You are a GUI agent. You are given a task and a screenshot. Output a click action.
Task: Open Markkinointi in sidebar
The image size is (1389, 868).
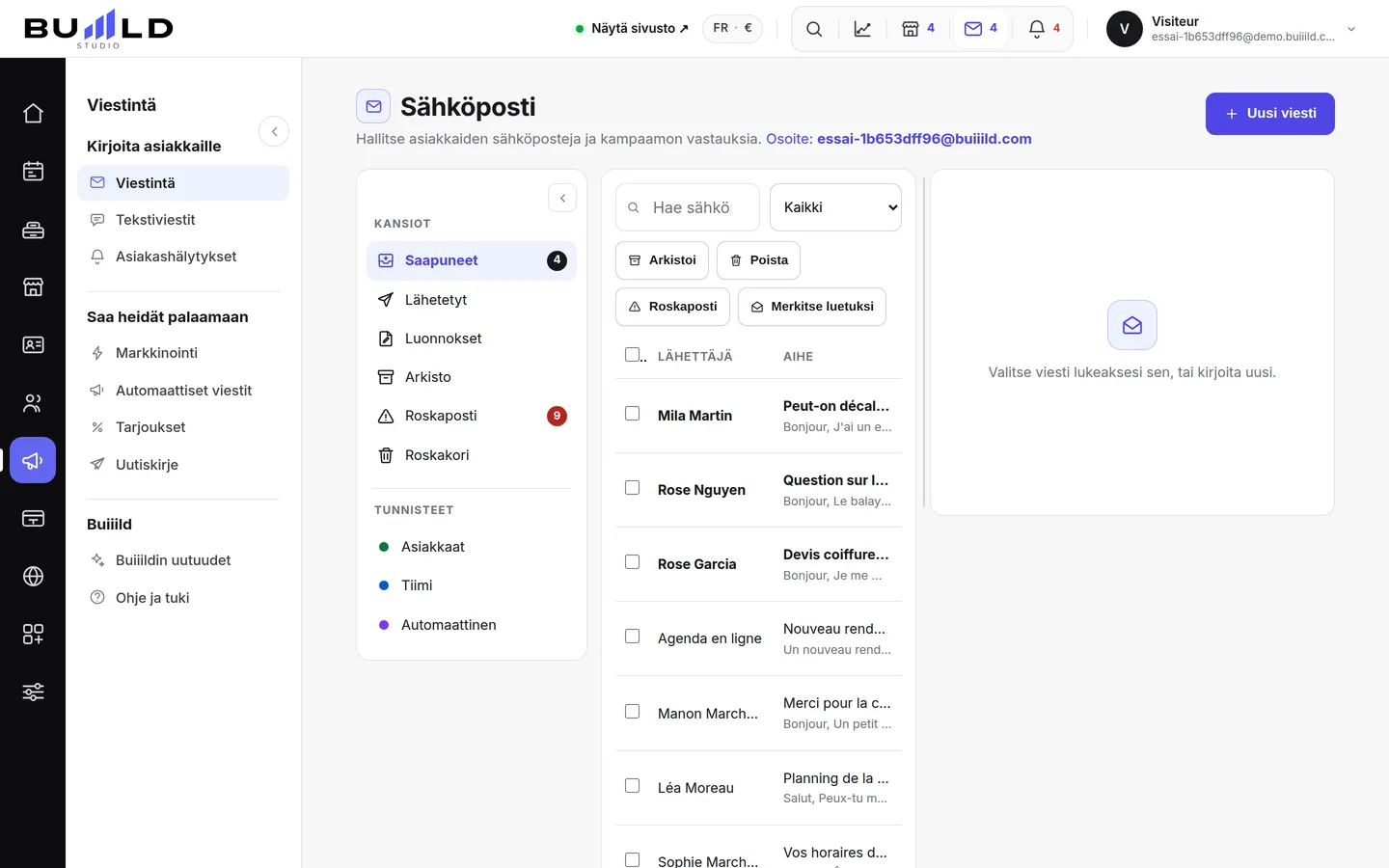pyautogui.click(x=183, y=353)
